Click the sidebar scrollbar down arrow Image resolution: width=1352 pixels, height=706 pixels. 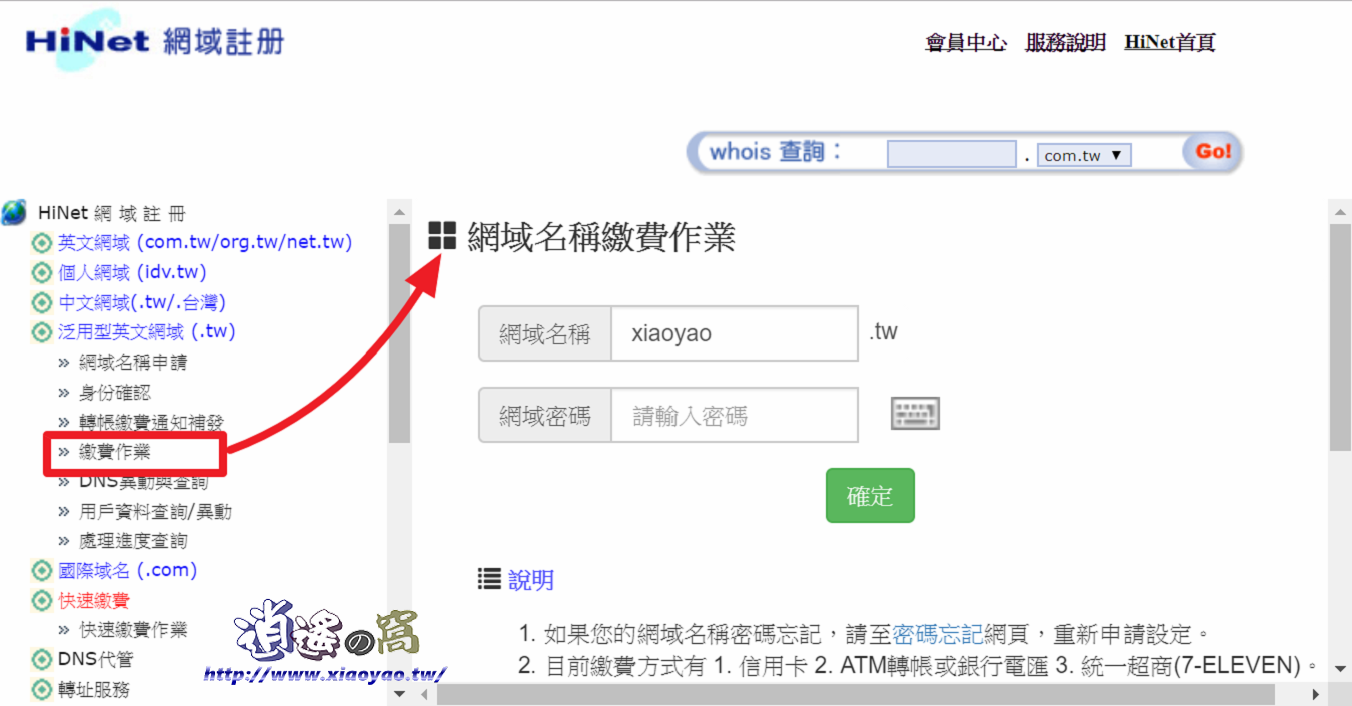click(399, 693)
